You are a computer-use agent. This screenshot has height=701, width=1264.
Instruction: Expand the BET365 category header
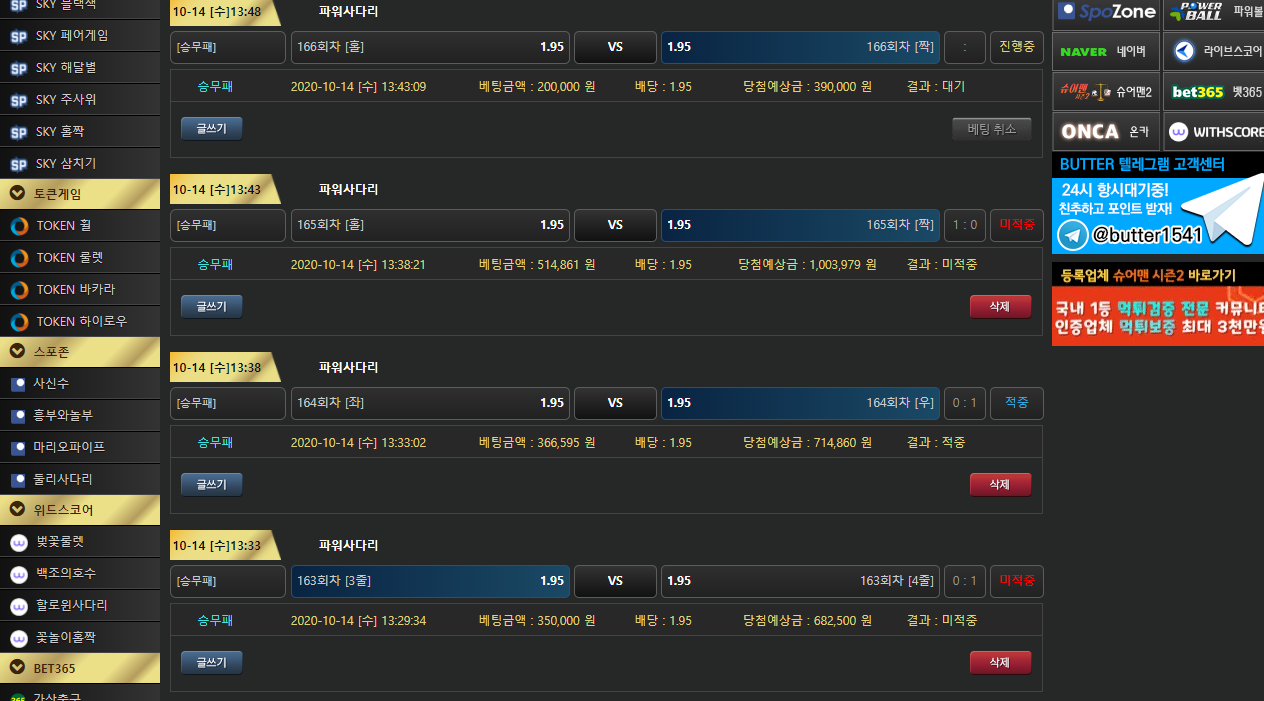coord(79,668)
